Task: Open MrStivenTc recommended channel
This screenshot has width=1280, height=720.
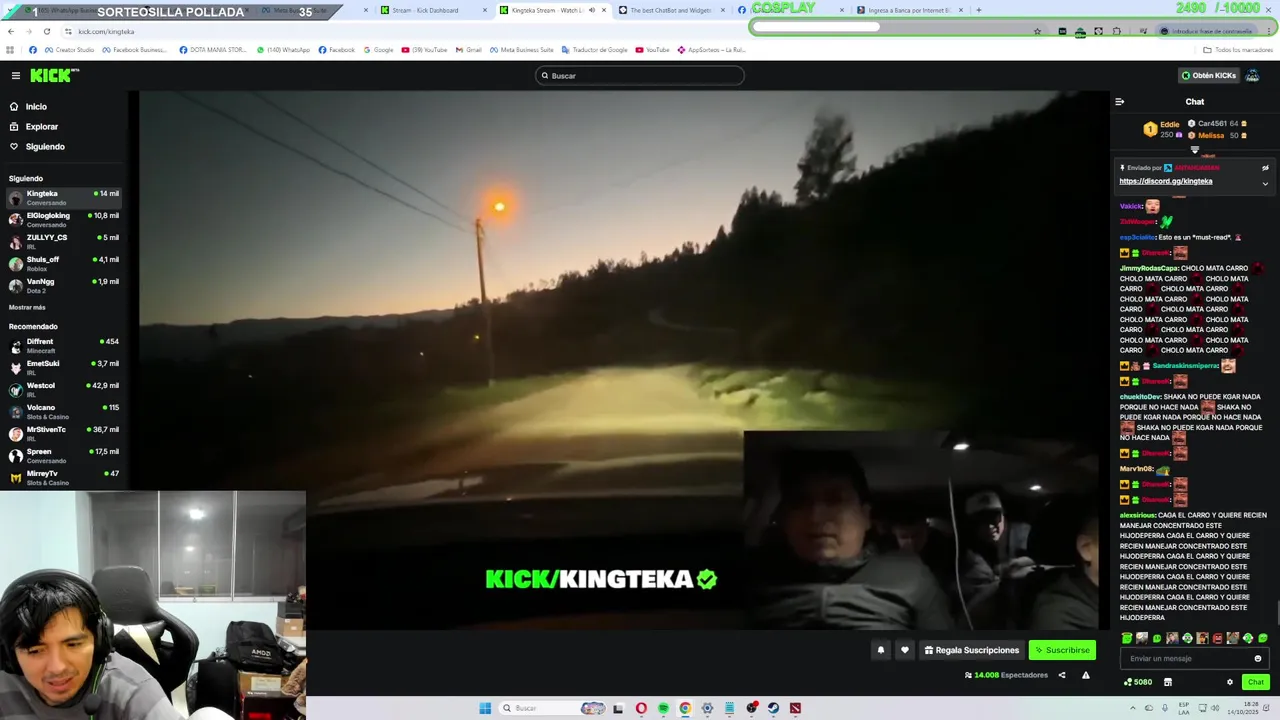Action: click(64, 433)
